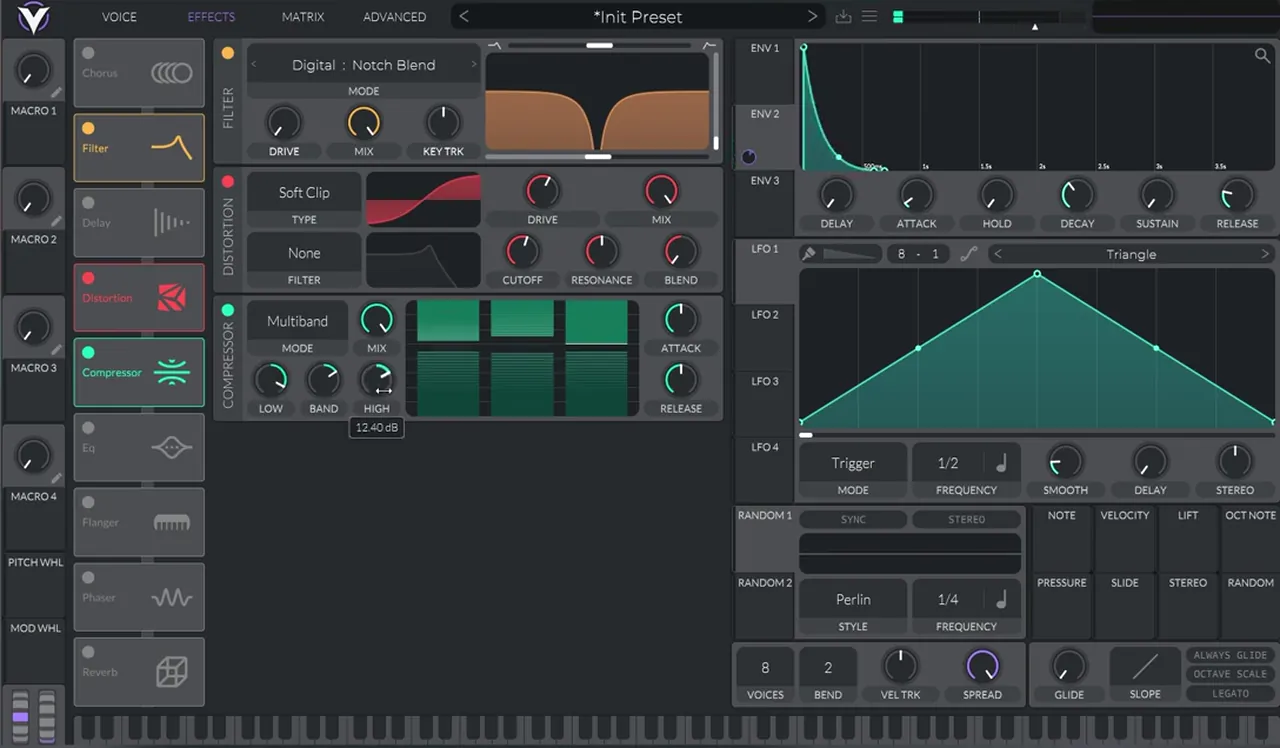Click the VOICES value box showing 8
Viewport: 1280px width, 748px height.
765,667
